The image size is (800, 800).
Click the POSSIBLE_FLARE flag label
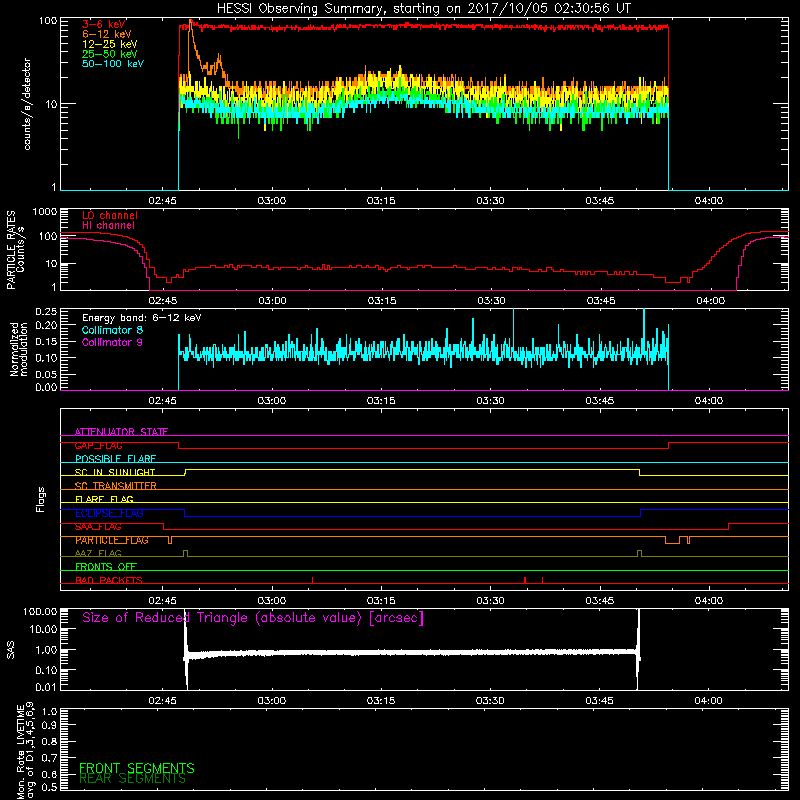click(115, 459)
